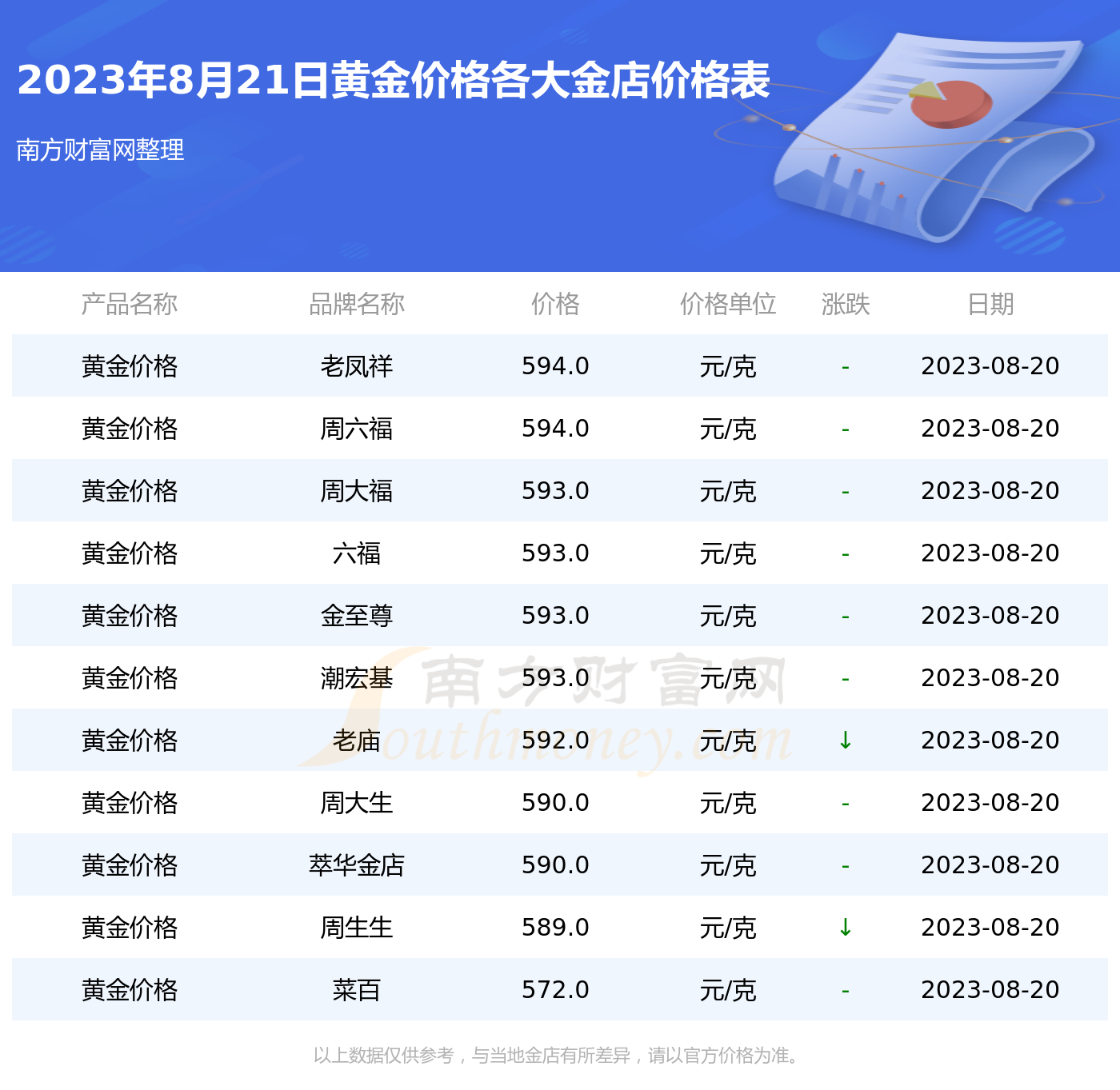
Task: Click 黄金价格 in the 金至尊 row
Action: (130, 616)
